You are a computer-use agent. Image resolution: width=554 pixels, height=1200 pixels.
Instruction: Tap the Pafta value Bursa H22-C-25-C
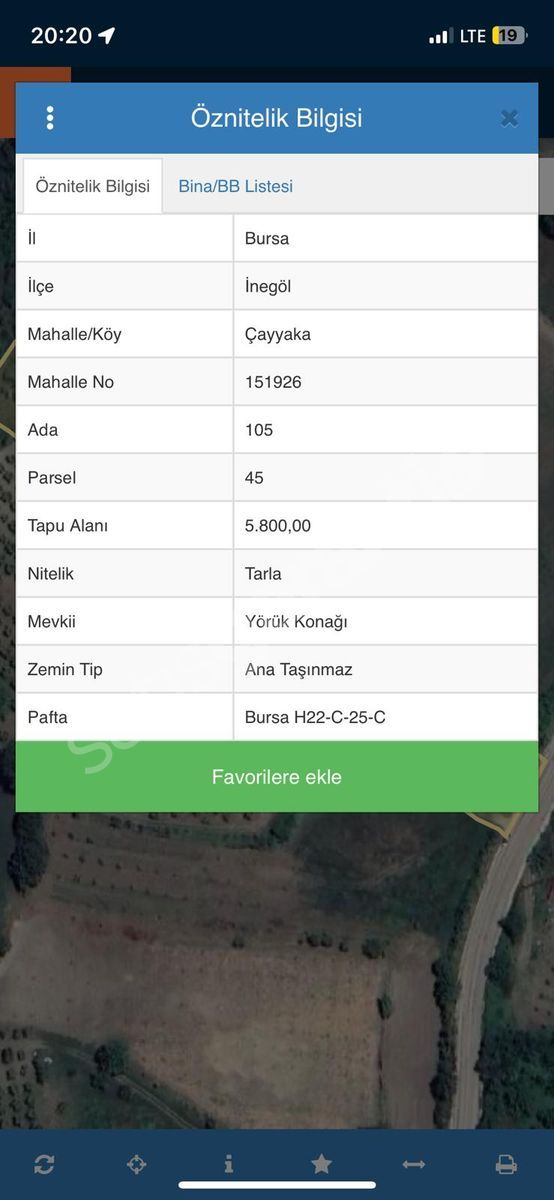coord(315,717)
